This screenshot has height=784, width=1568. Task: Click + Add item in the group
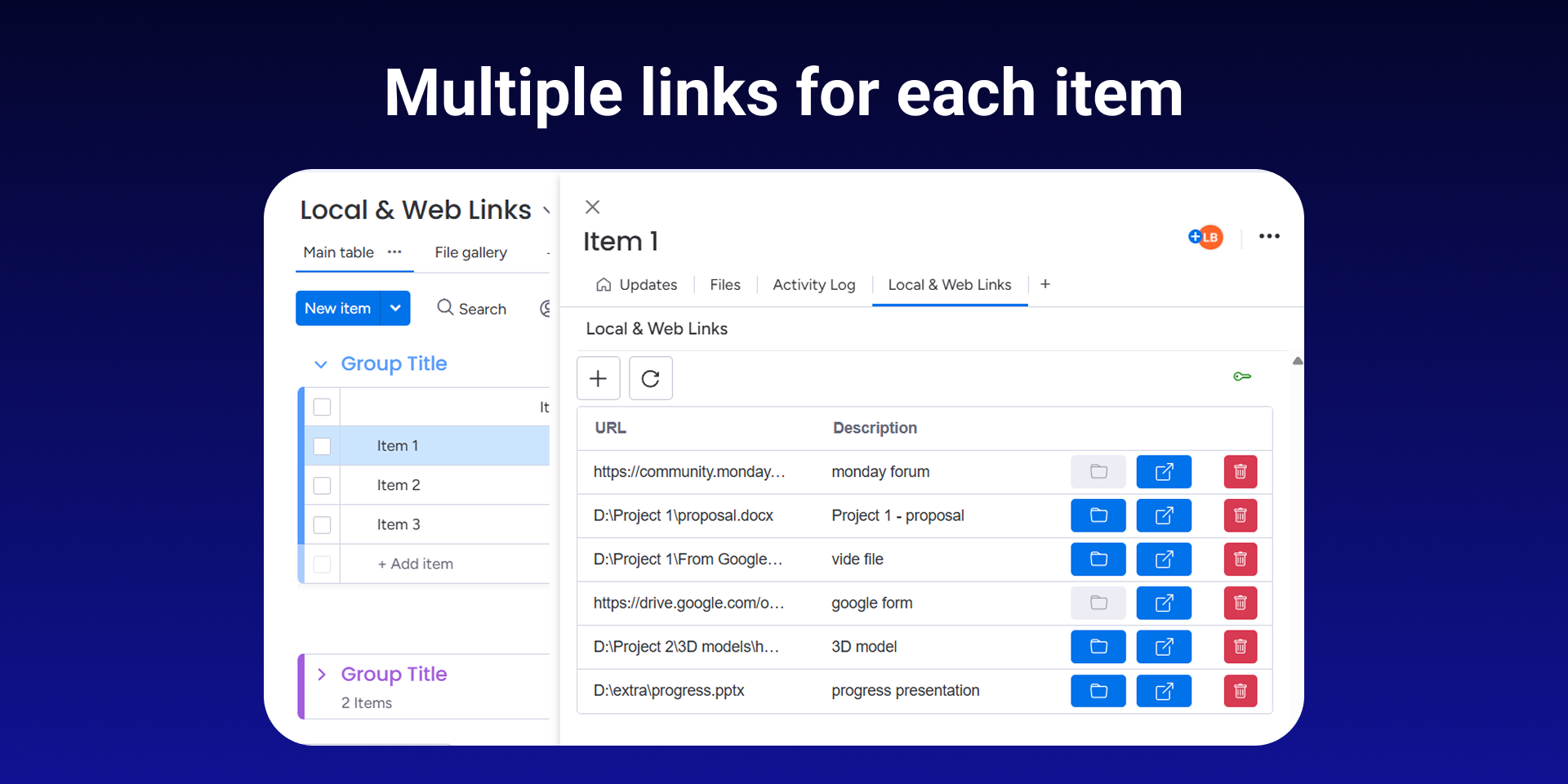tap(416, 563)
